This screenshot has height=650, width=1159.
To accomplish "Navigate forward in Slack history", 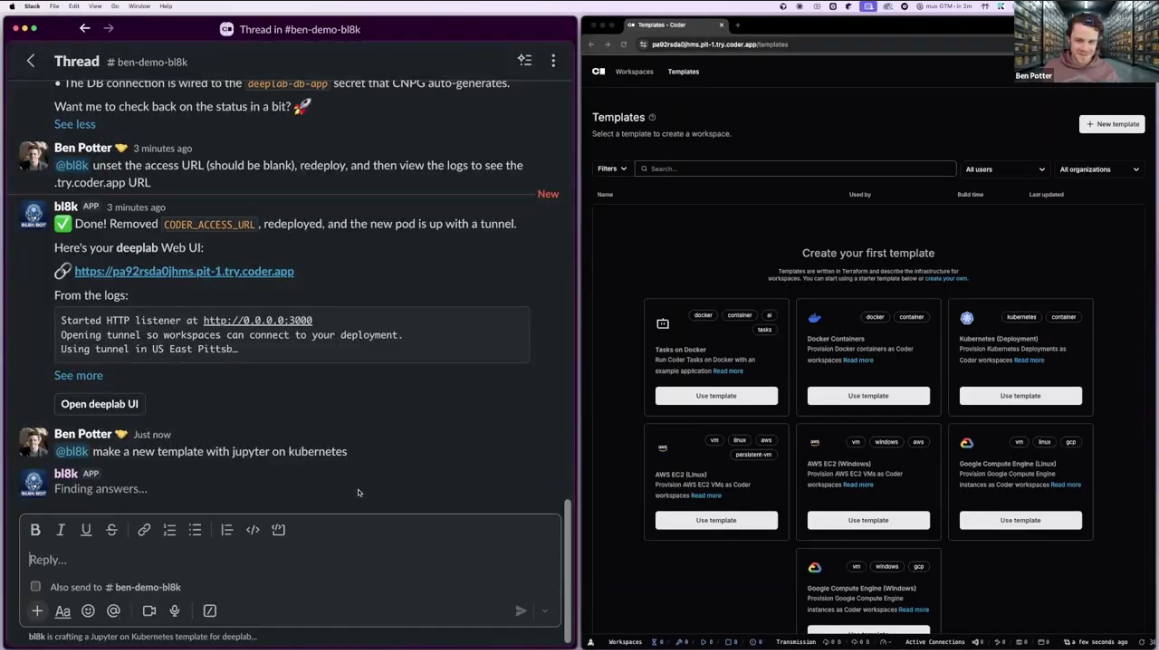I will (x=109, y=28).
